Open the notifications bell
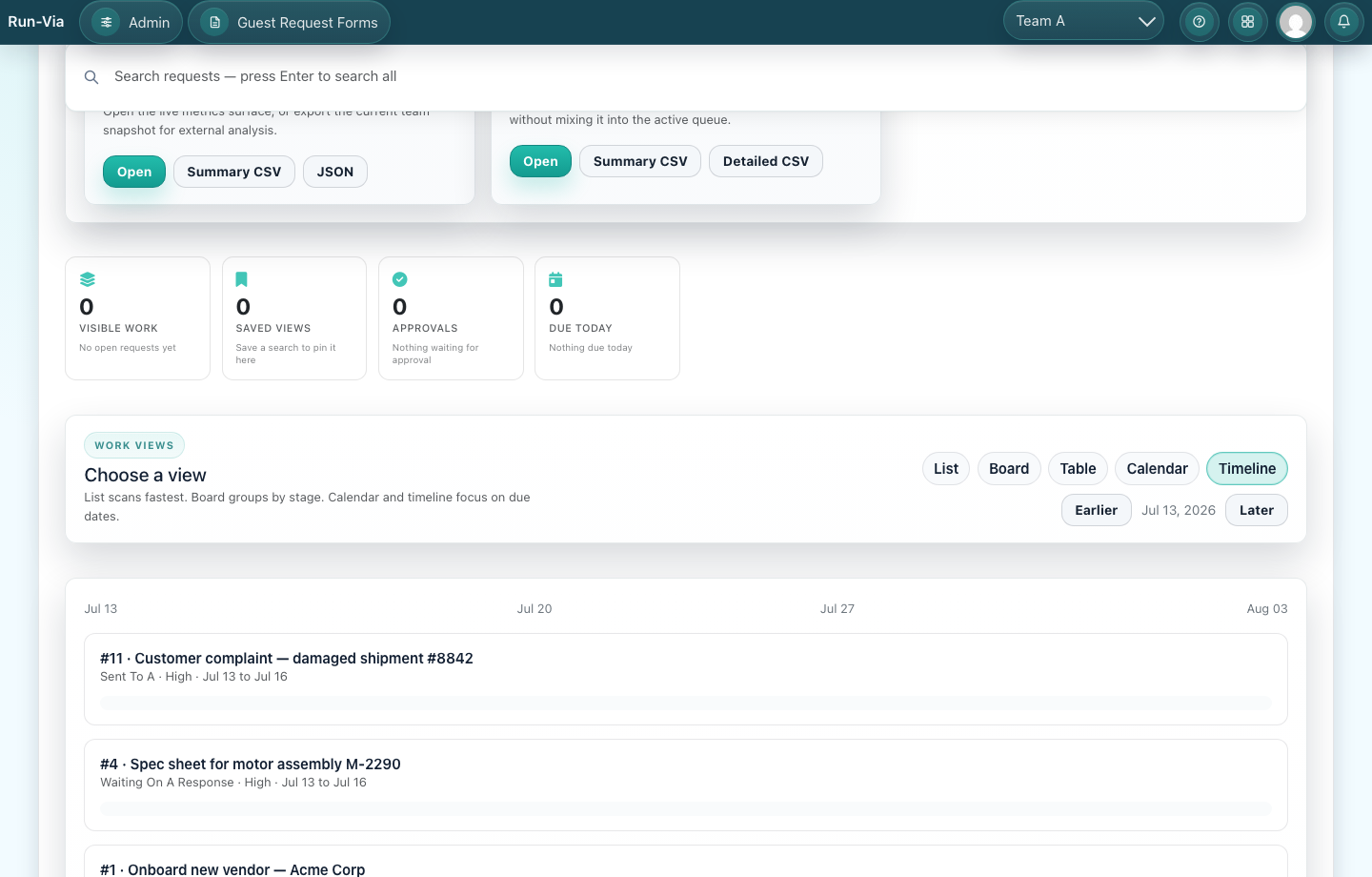Image resolution: width=1372 pixels, height=877 pixels. [1343, 22]
